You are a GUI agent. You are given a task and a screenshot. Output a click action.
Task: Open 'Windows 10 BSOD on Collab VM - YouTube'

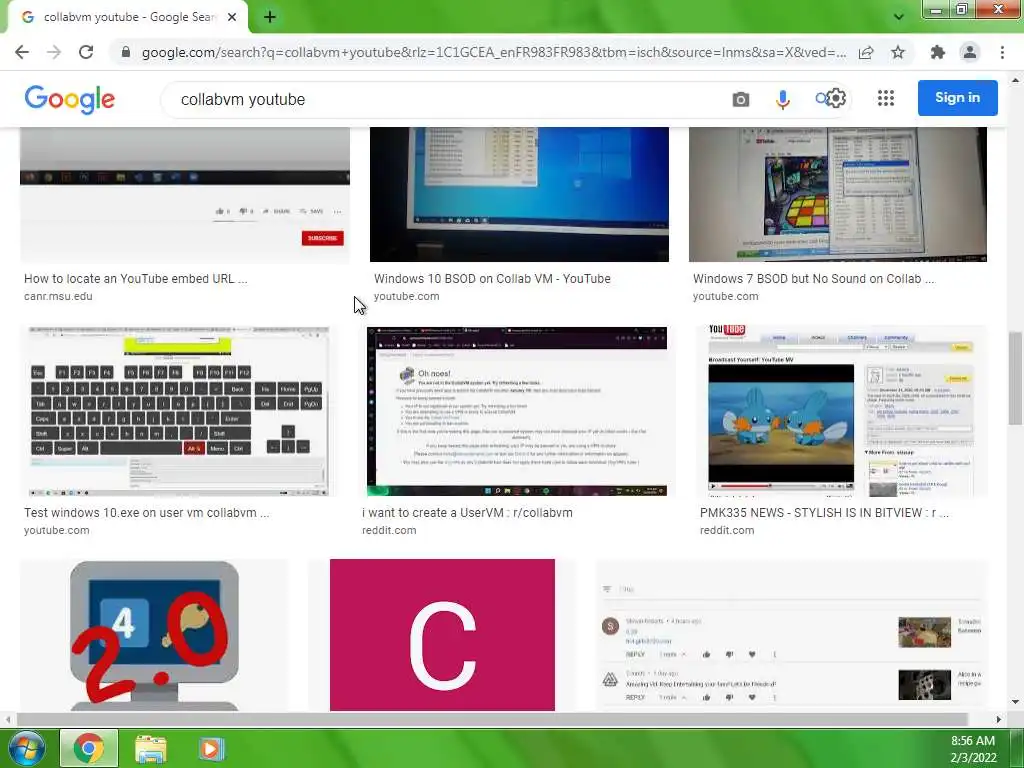click(492, 279)
